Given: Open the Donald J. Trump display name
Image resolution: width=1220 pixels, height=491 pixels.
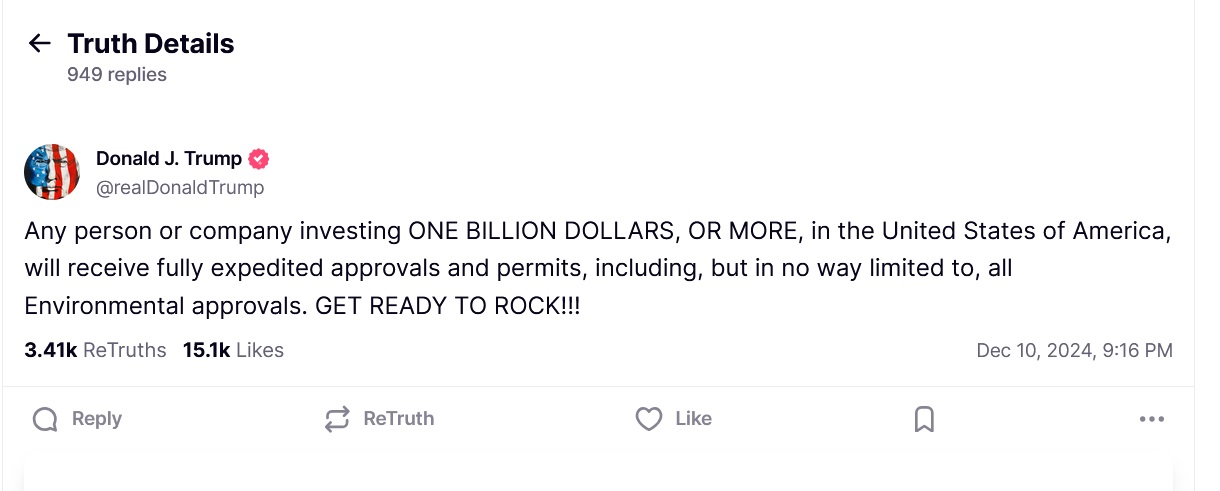Looking at the screenshot, I should tap(169, 158).
